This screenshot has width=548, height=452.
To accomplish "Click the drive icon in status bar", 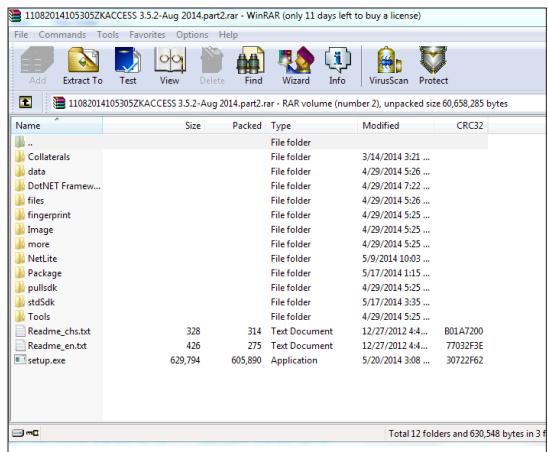I will pos(18,433).
